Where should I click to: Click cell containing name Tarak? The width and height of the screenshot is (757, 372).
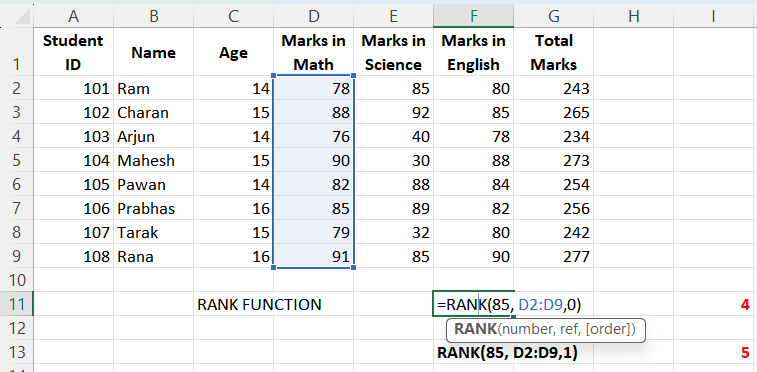tap(154, 233)
